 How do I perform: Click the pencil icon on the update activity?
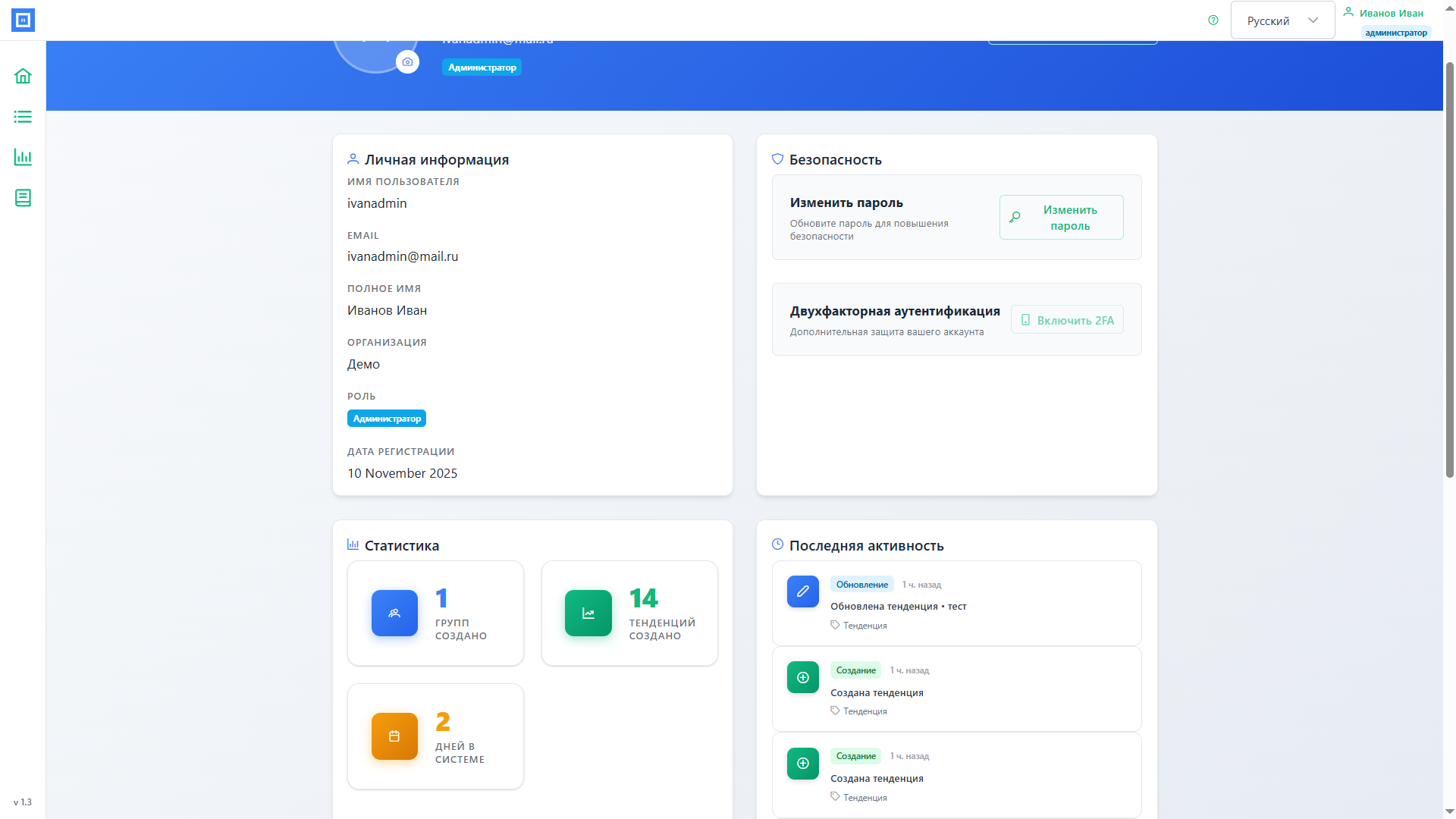coord(802,591)
